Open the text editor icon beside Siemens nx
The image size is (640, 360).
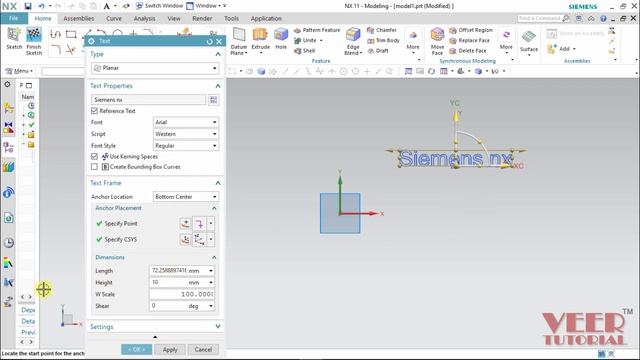[x=213, y=100]
